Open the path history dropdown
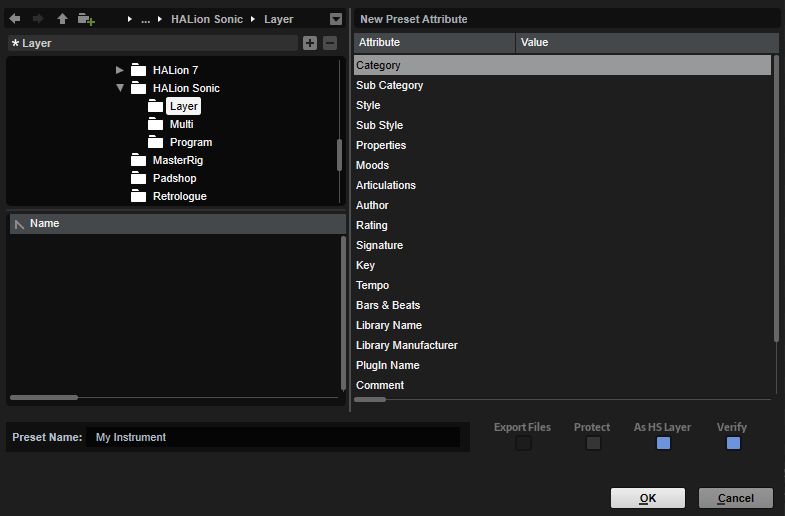 click(336, 19)
